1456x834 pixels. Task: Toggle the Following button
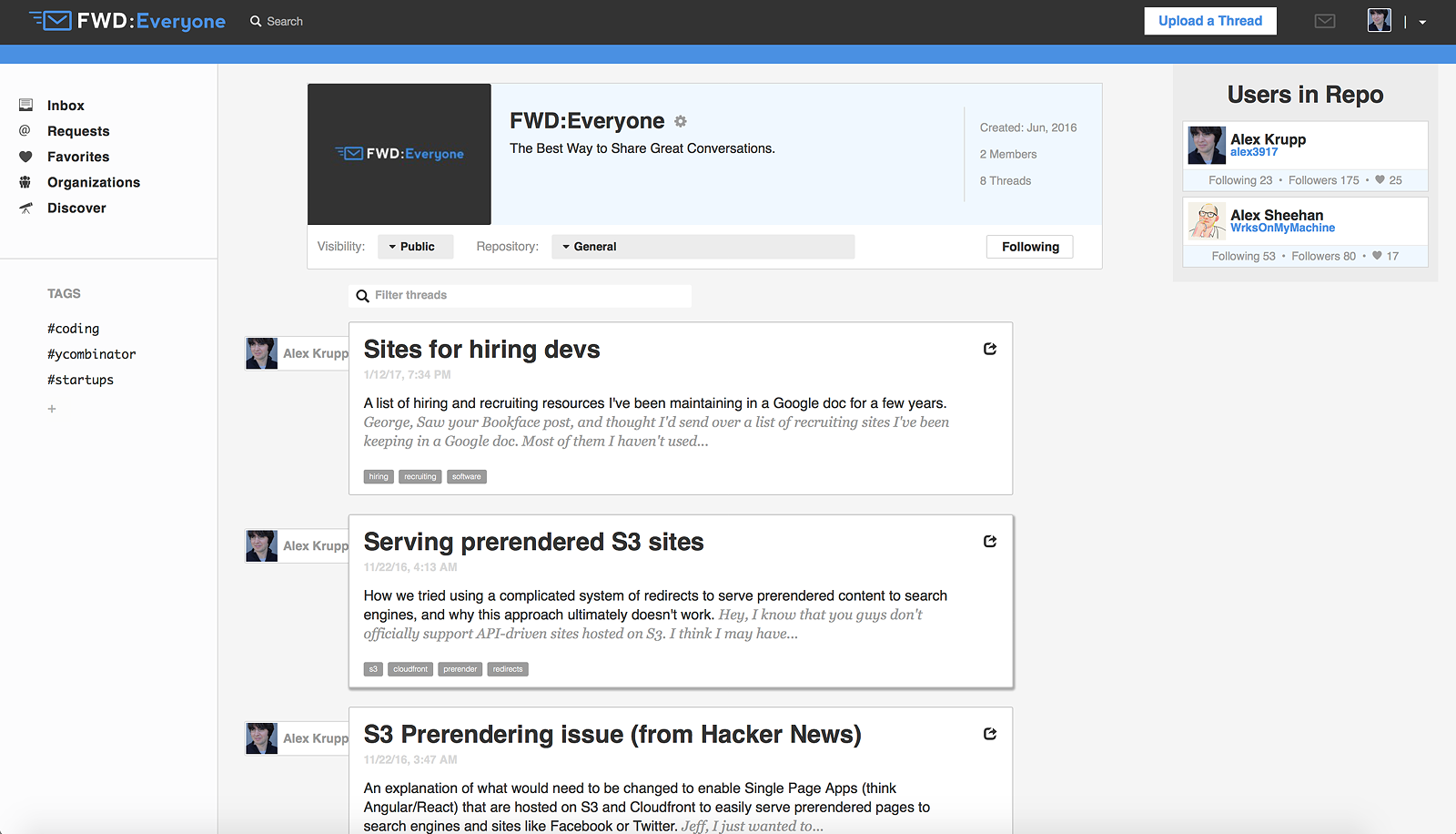(1030, 247)
